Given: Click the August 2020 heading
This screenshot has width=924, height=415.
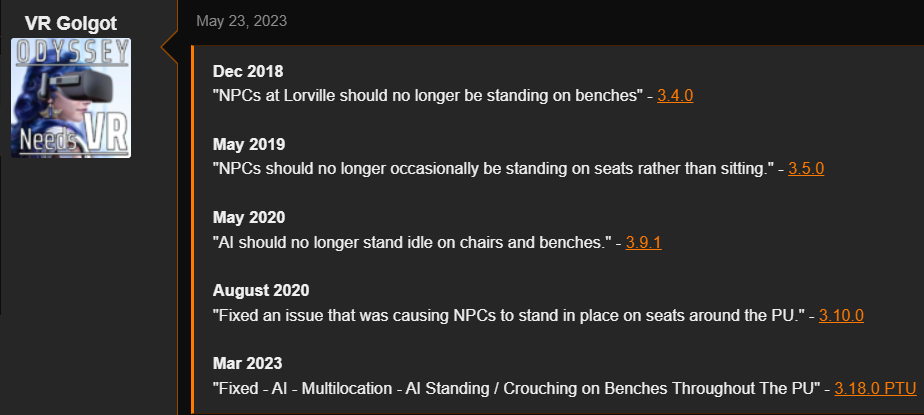Looking at the screenshot, I should [x=261, y=291].
